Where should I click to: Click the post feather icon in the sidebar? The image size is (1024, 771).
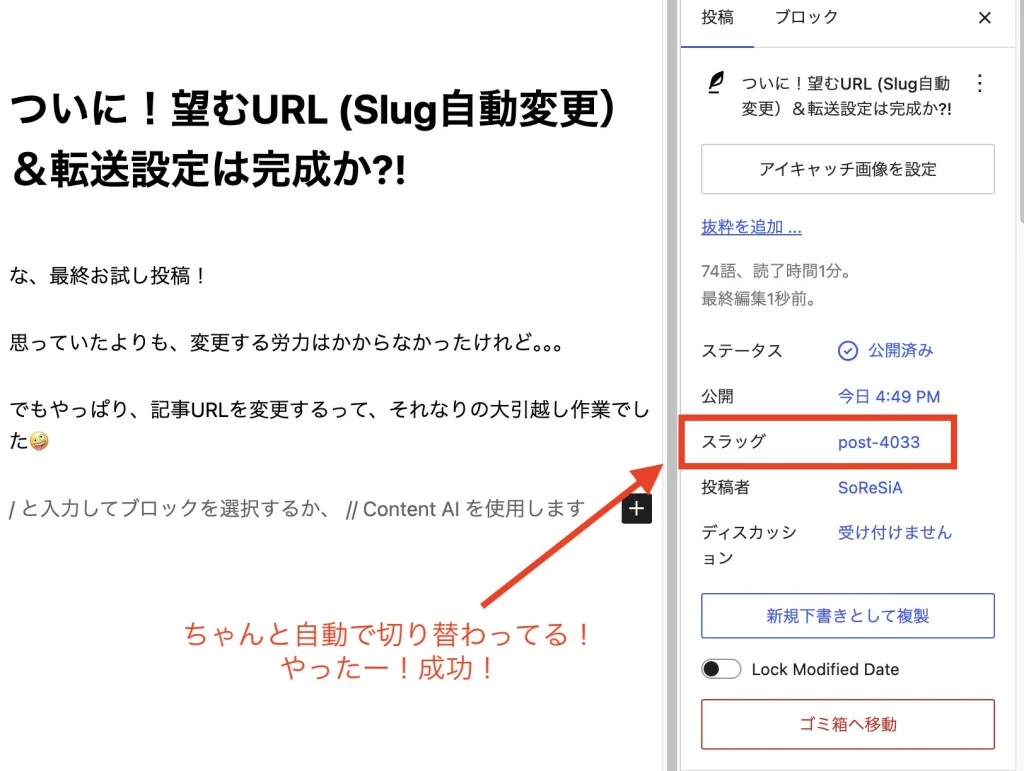716,84
